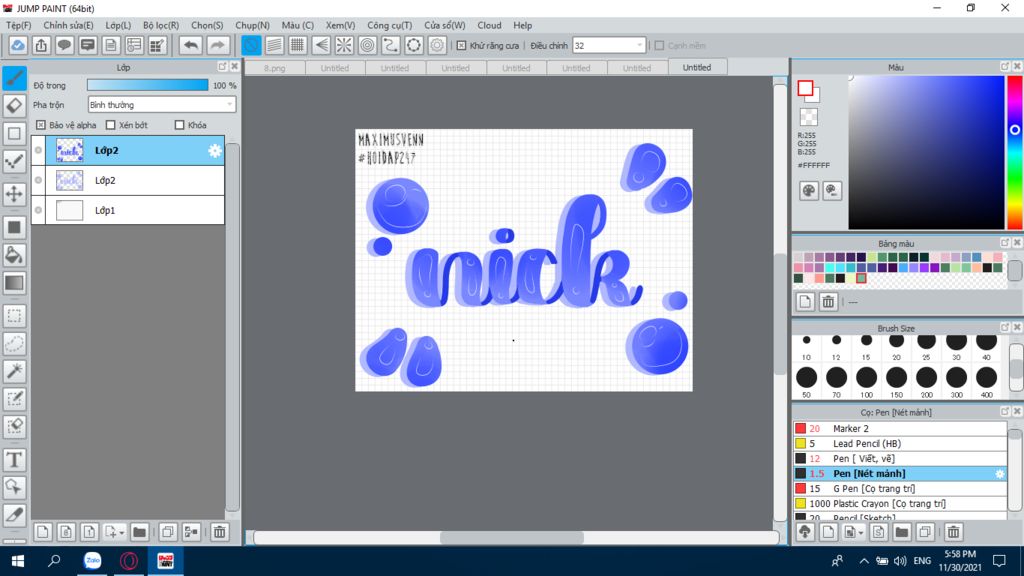Viewport: 1024px width, 576px height.
Task: Toggle the Khử răng cưa checkbox
Action: [462, 46]
